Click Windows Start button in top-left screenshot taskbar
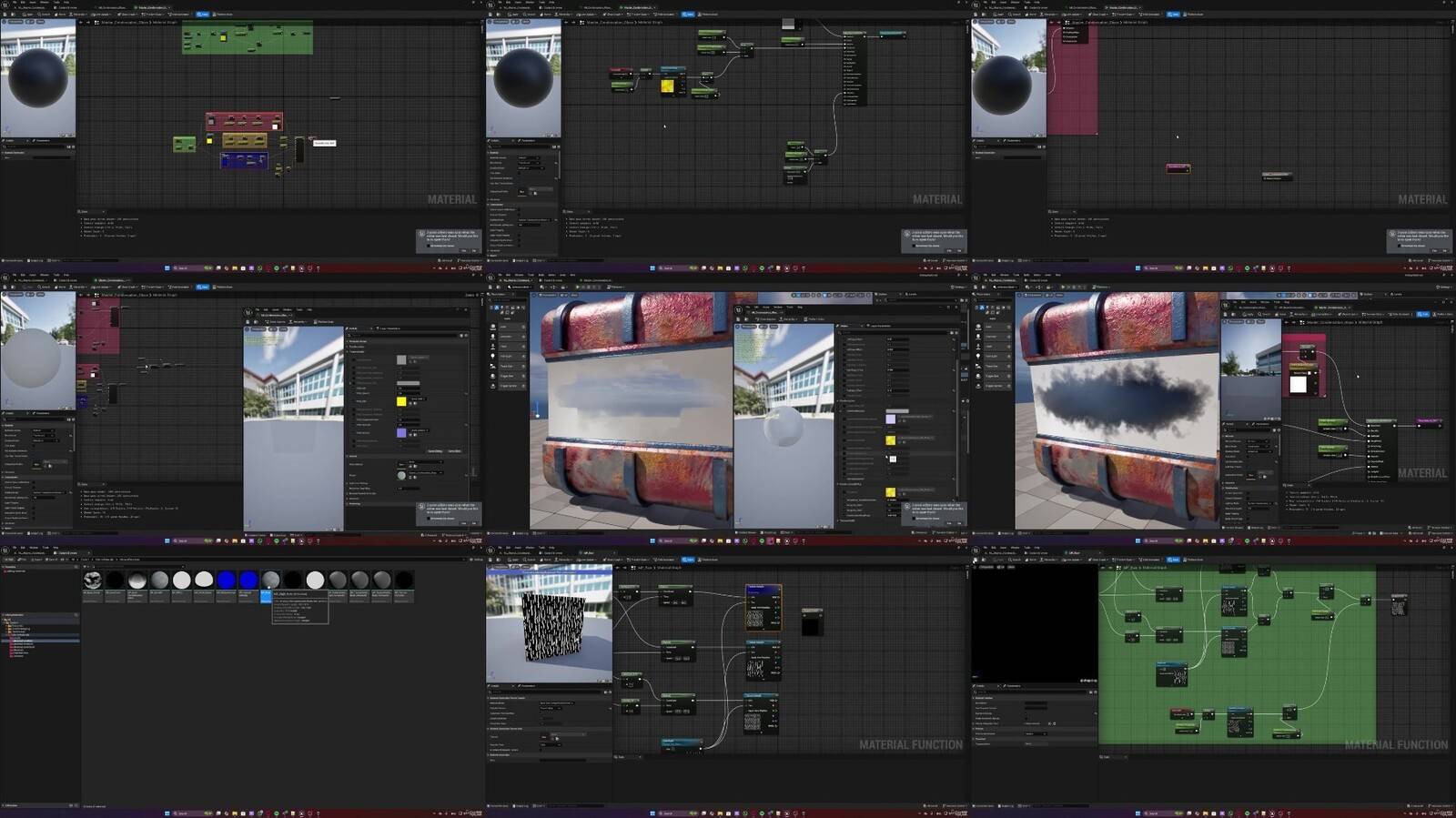 tap(167, 268)
